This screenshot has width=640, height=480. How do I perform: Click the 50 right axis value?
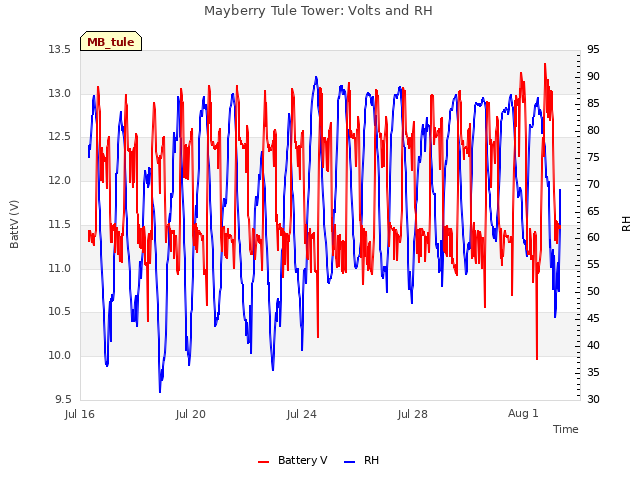(593, 291)
